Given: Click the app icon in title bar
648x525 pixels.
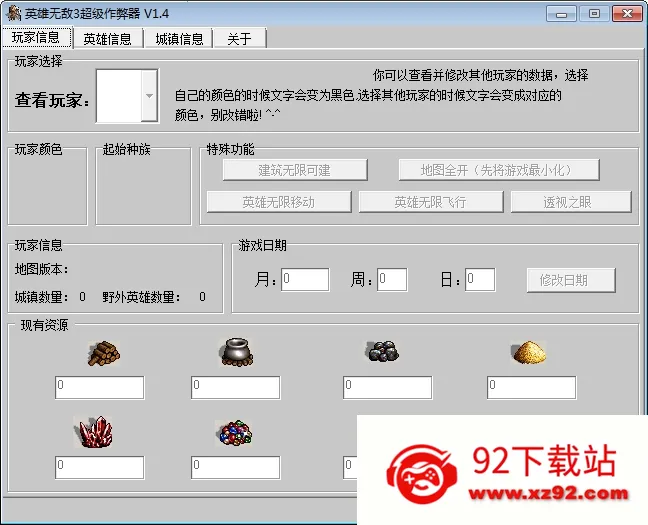Looking at the screenshot, I should tap(13, 13).
